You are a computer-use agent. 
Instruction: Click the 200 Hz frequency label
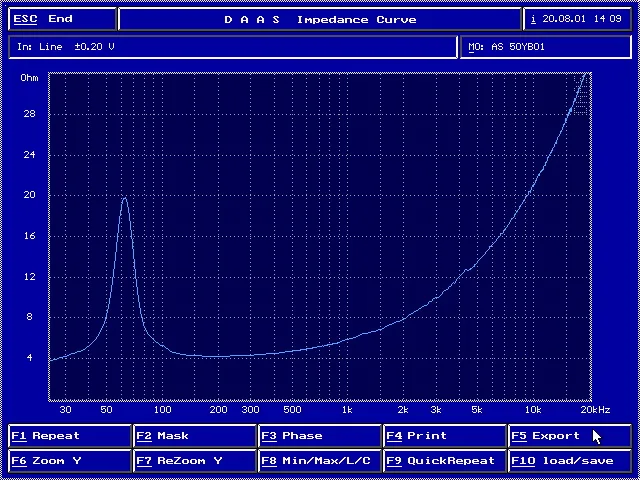click(219, 409)
